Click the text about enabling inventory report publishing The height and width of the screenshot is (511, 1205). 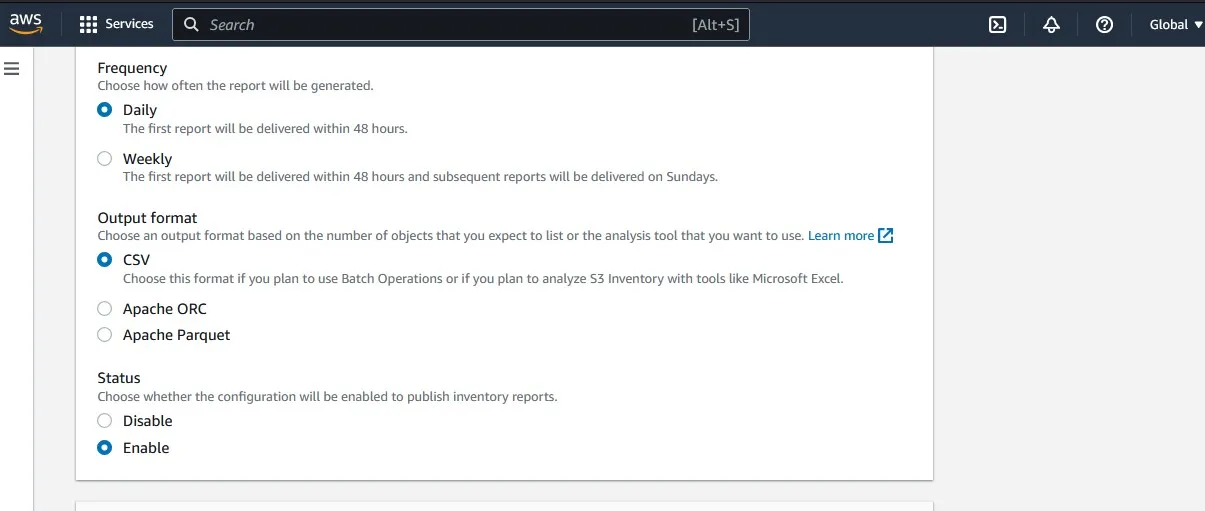pos(327,397)
